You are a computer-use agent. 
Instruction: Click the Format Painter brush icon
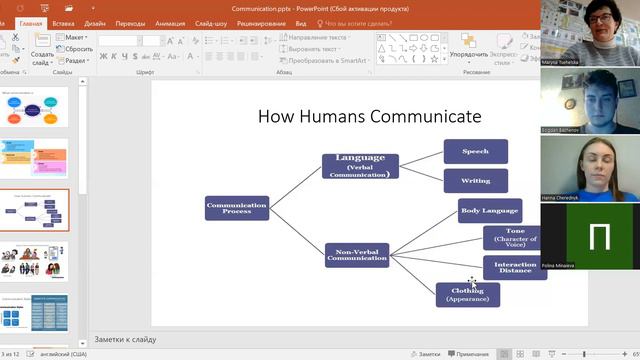pyautogui.click(x=16, y=60)
